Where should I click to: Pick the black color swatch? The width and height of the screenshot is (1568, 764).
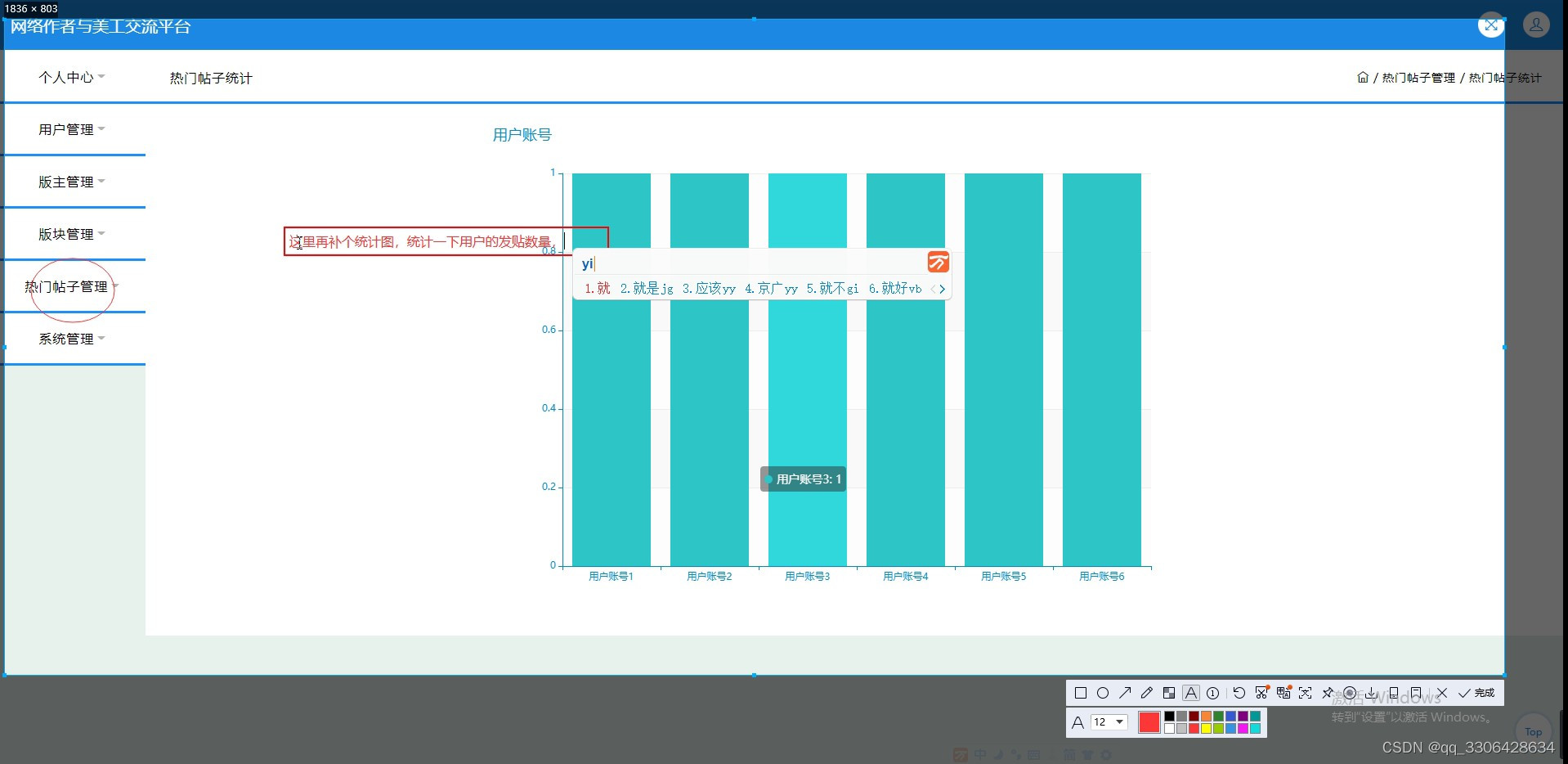tap(1170, 716)
